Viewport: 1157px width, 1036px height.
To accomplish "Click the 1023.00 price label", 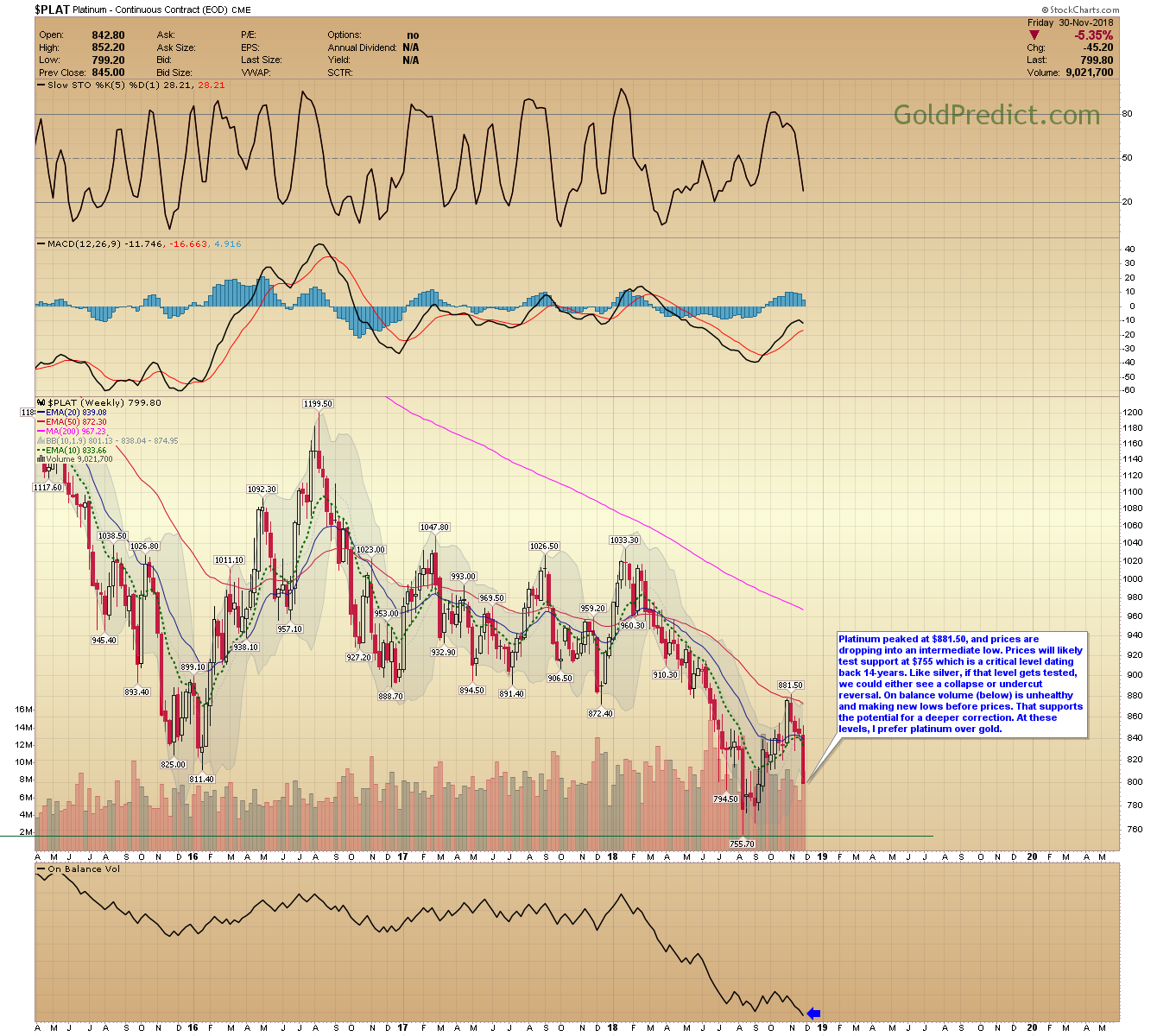I will point(370,549).
